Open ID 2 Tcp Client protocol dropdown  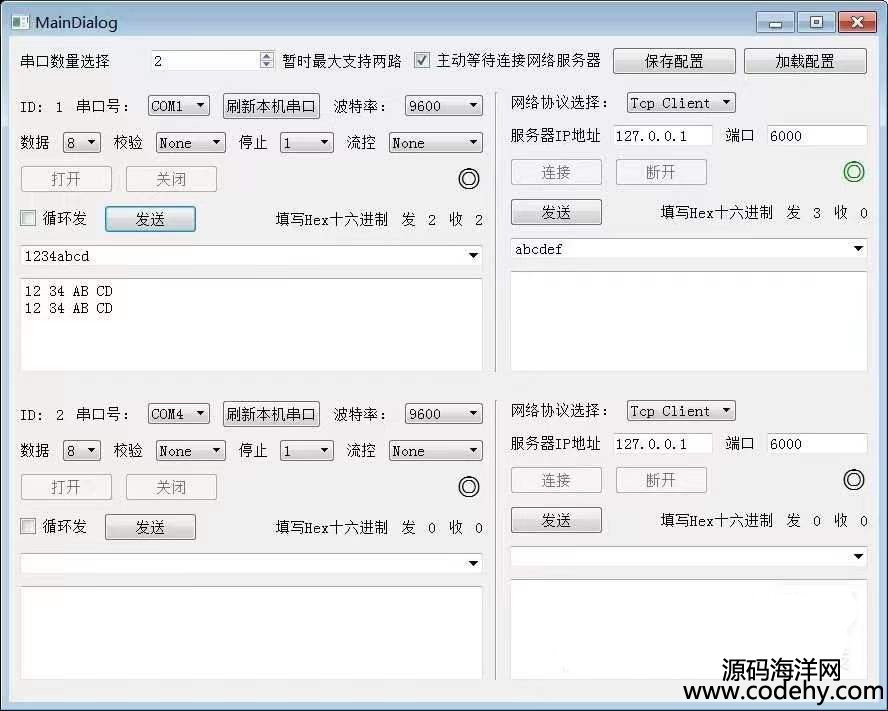[x=681, y=410]
